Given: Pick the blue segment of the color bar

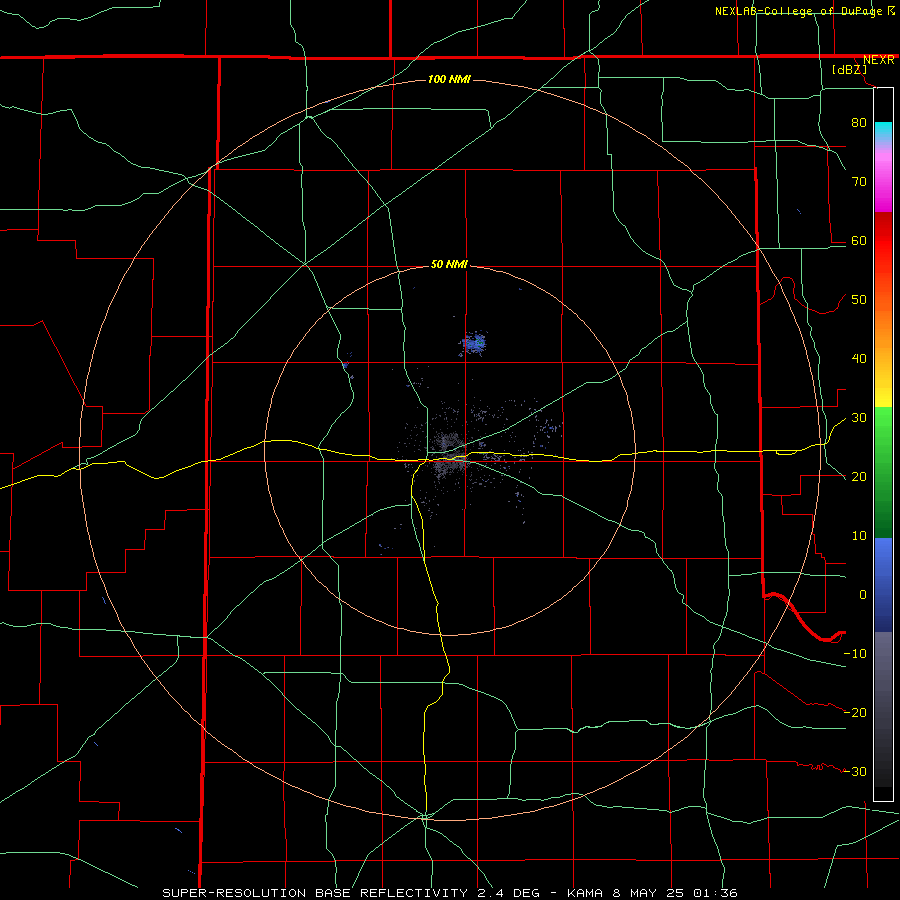Looking at the screenshot, I should 883,584.
